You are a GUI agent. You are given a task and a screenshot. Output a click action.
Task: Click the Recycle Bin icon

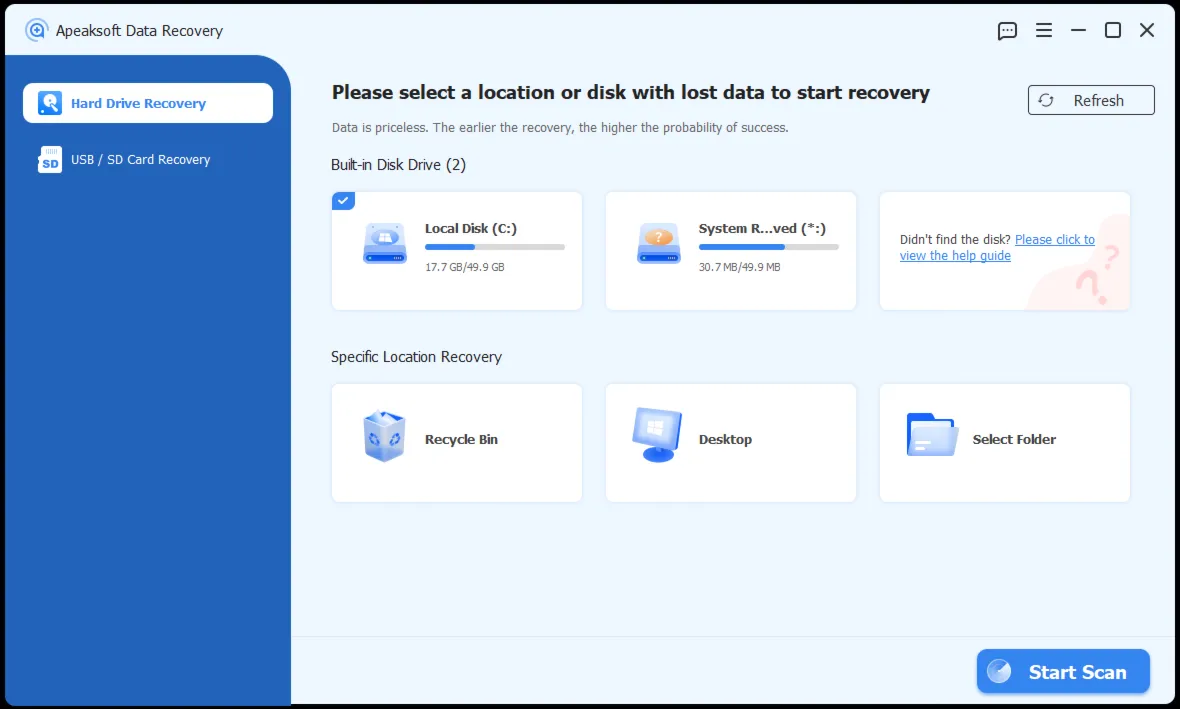click(385, 436)
